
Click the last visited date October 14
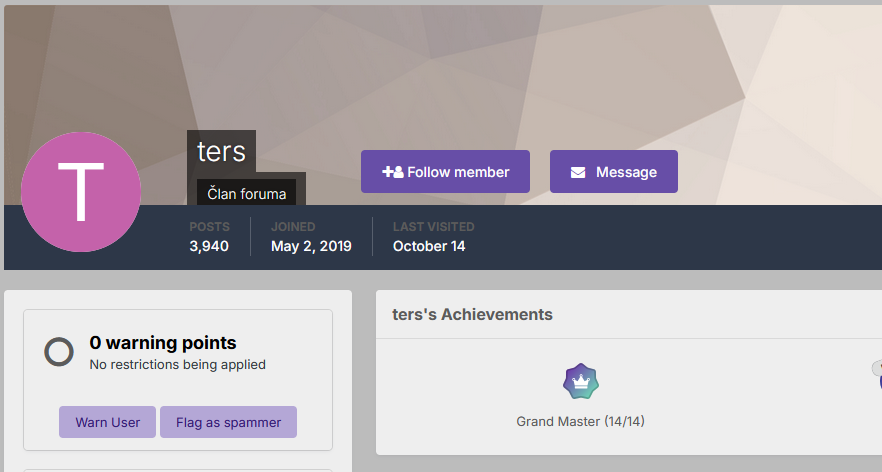pos(429,246)
